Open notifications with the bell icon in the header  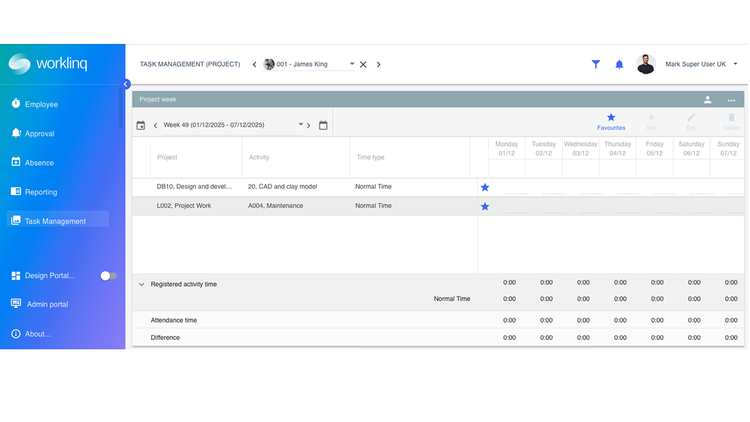619,64
